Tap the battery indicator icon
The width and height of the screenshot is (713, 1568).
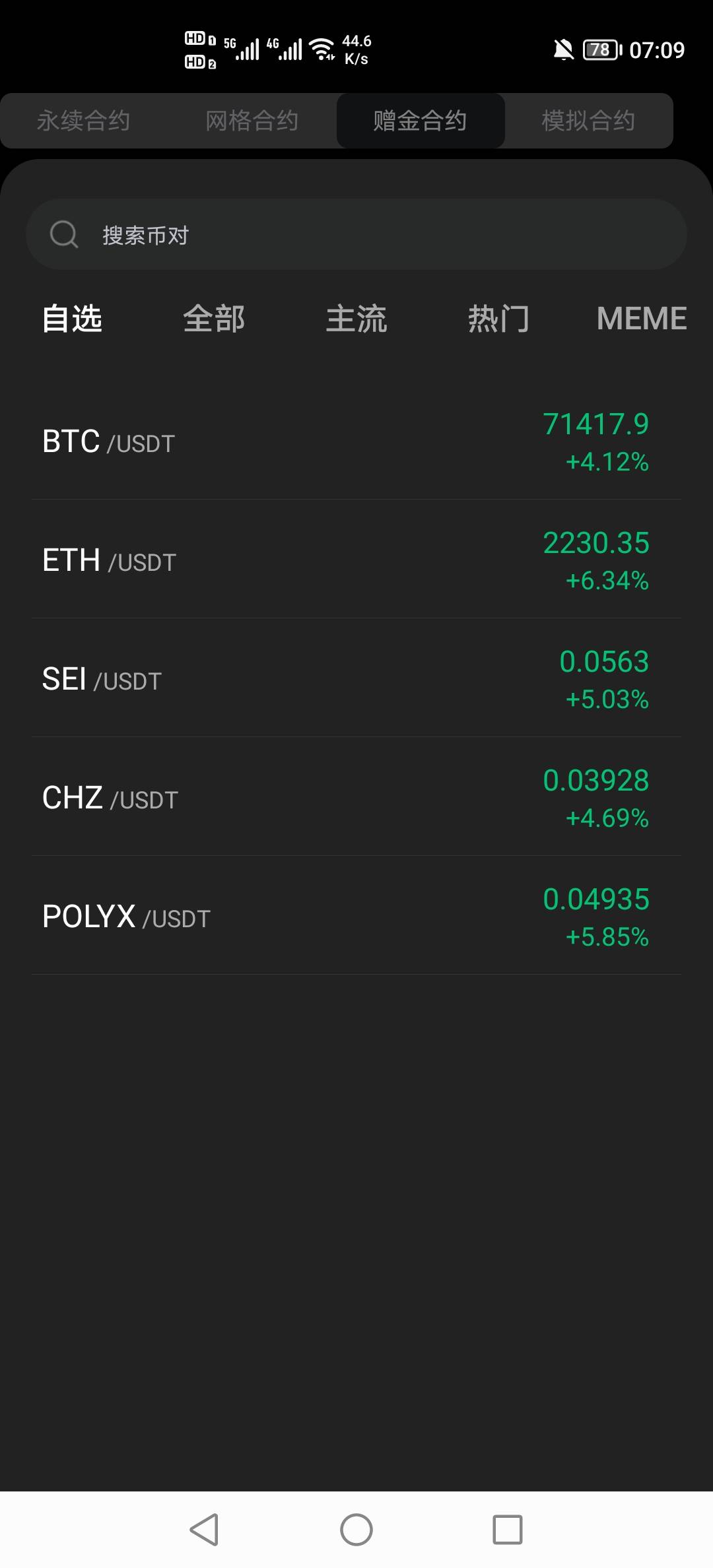(x=601, y=49)
